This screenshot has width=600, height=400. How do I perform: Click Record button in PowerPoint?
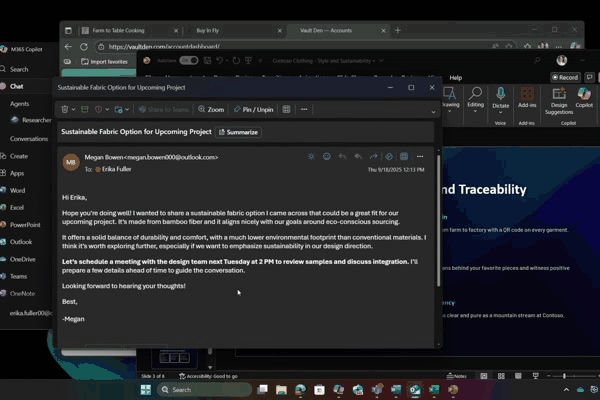point(565,77)
